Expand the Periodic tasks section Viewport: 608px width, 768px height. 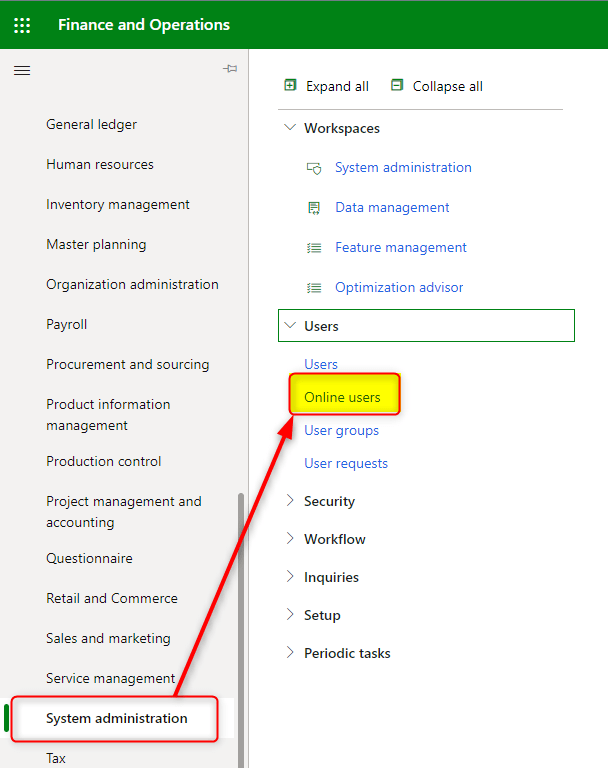290,653
